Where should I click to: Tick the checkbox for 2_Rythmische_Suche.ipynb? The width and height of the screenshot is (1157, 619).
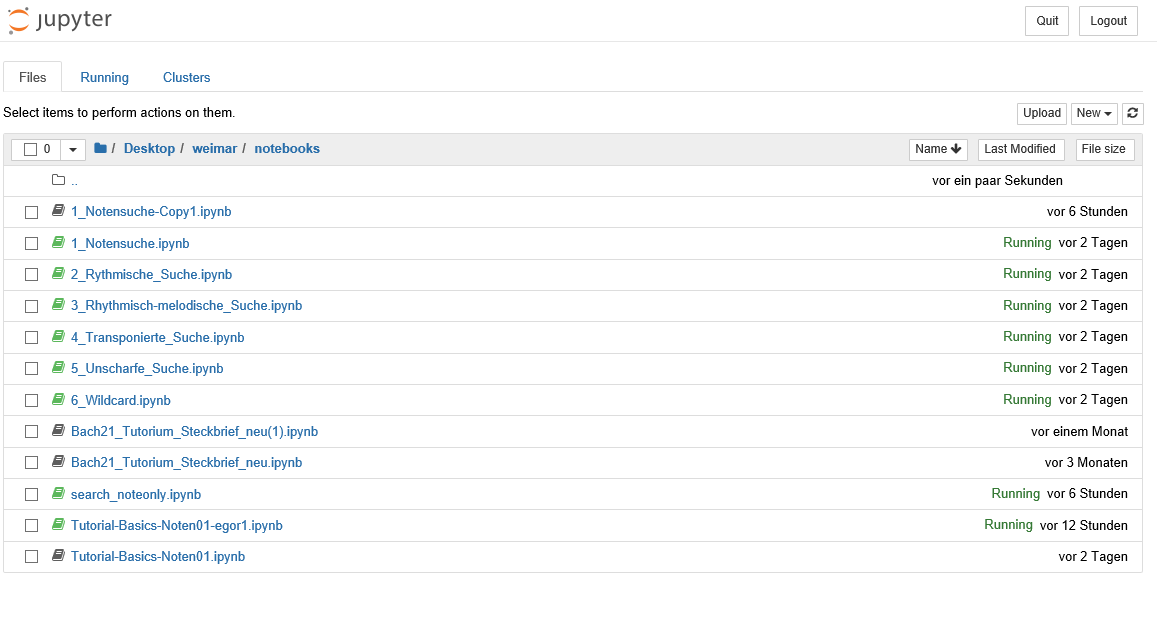tap(31, 274)
